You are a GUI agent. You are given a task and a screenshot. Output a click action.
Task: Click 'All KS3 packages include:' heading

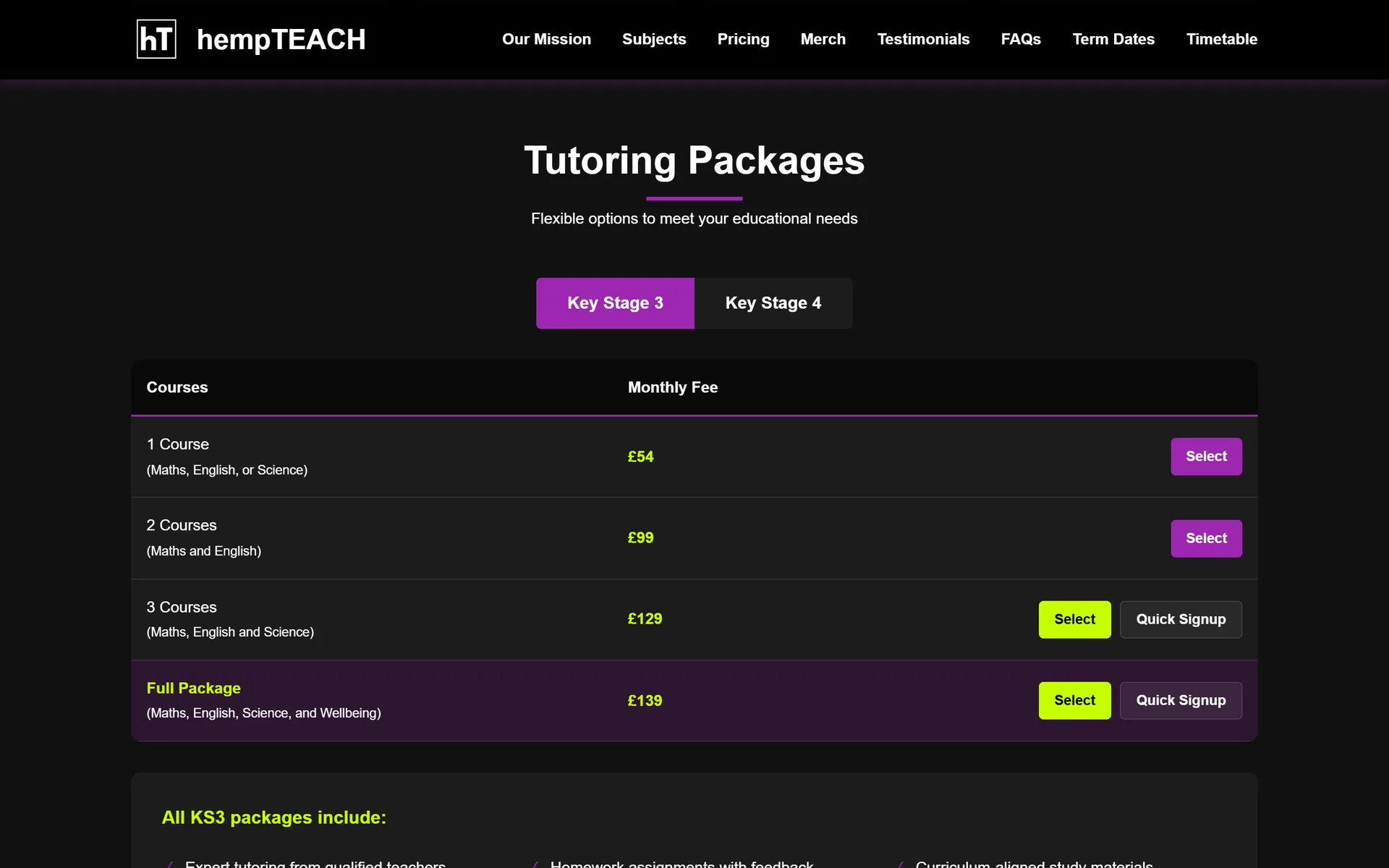pos(273,817)
